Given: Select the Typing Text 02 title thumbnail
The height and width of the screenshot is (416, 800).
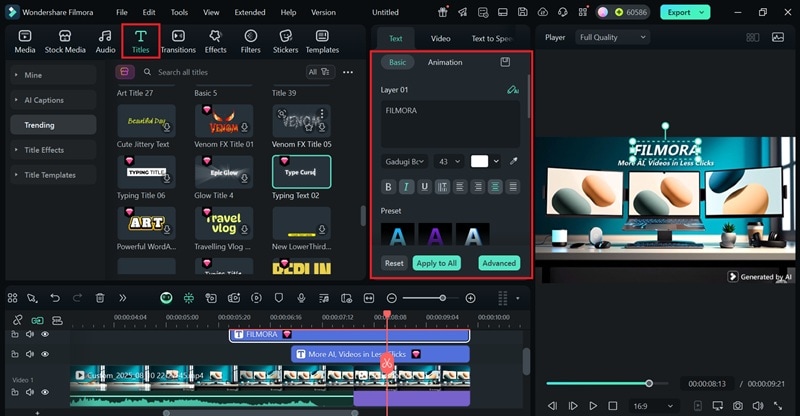Looking at the screenshot, I should pyautogui.click(x=301, y=172).
